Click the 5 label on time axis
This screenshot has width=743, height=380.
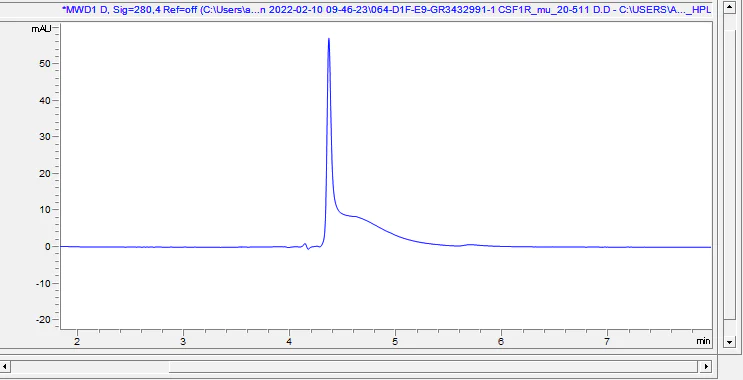[395, 341]
